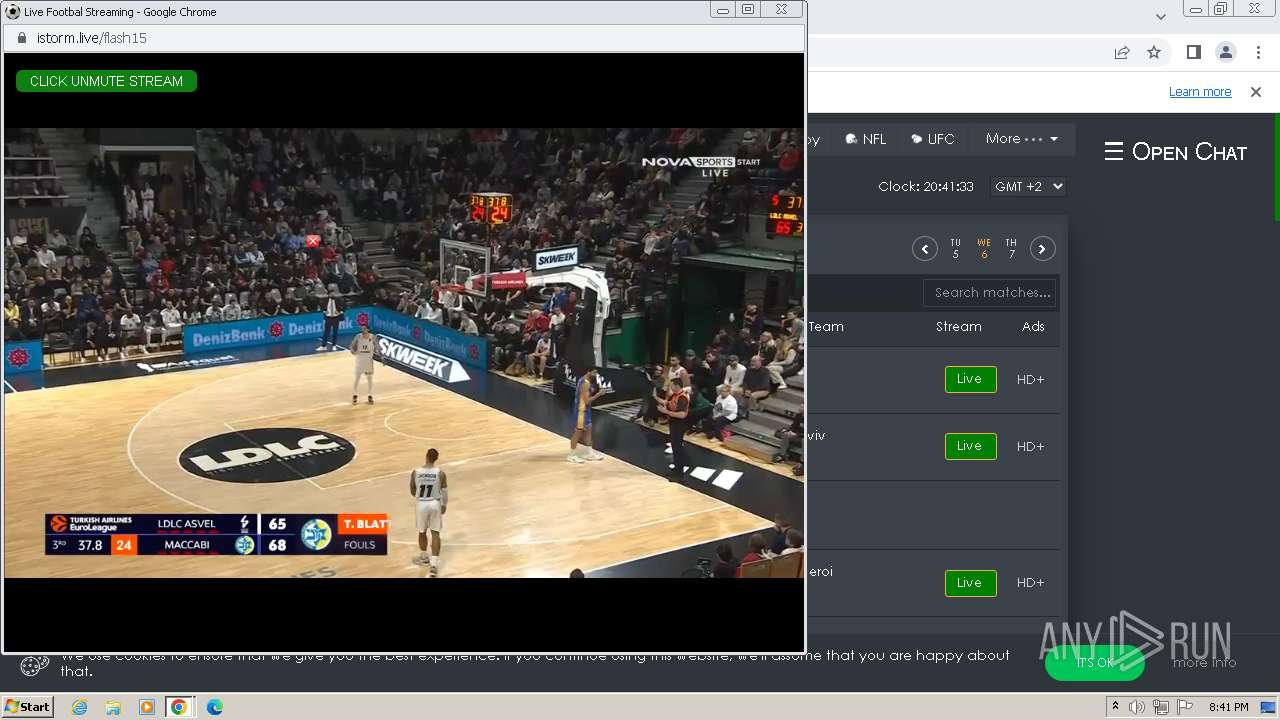The image size is (1280, 720).
Task: Click the Ads column header
Action: 1033,327
